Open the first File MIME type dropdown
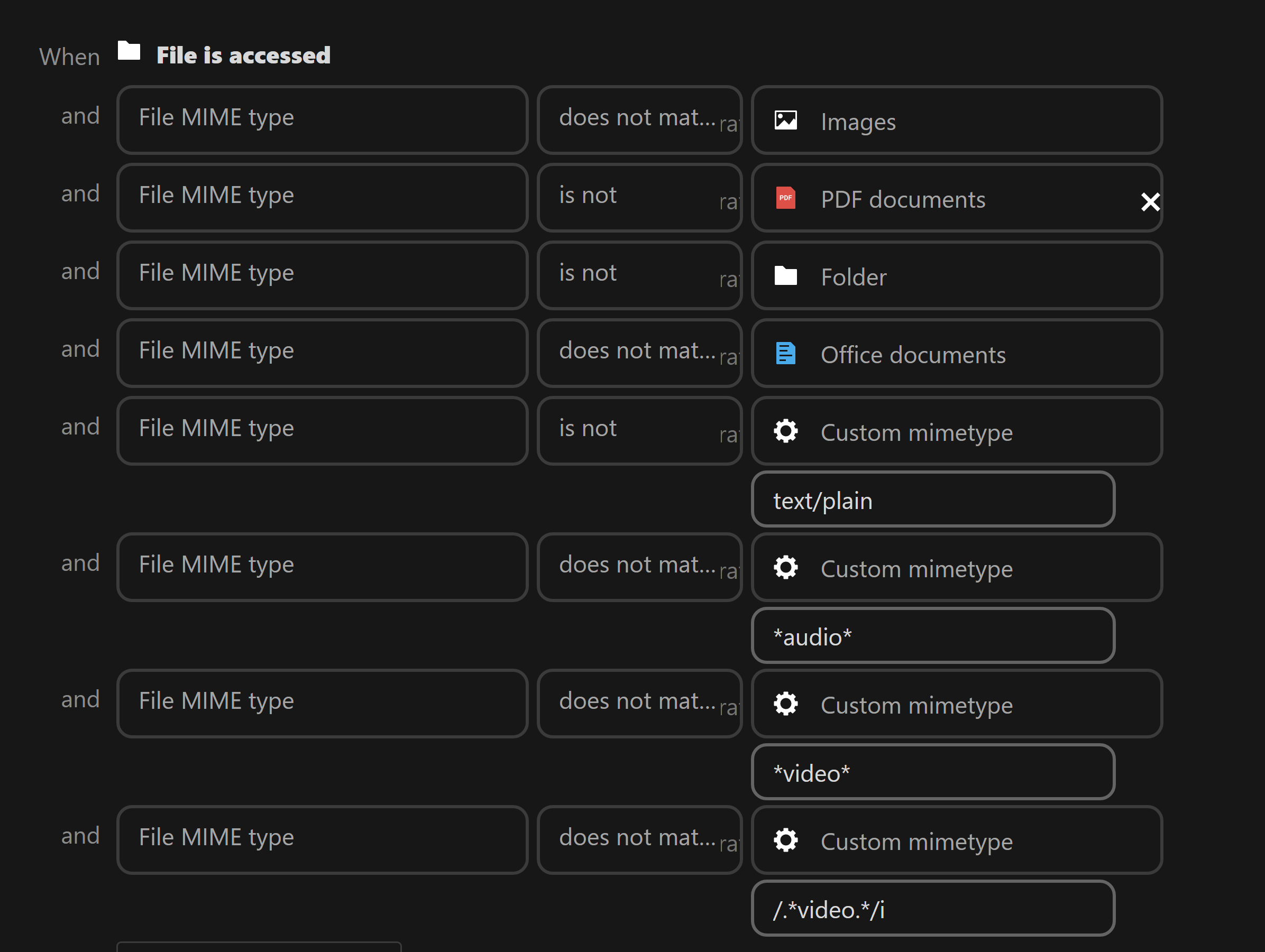 [x=322, y=119]
